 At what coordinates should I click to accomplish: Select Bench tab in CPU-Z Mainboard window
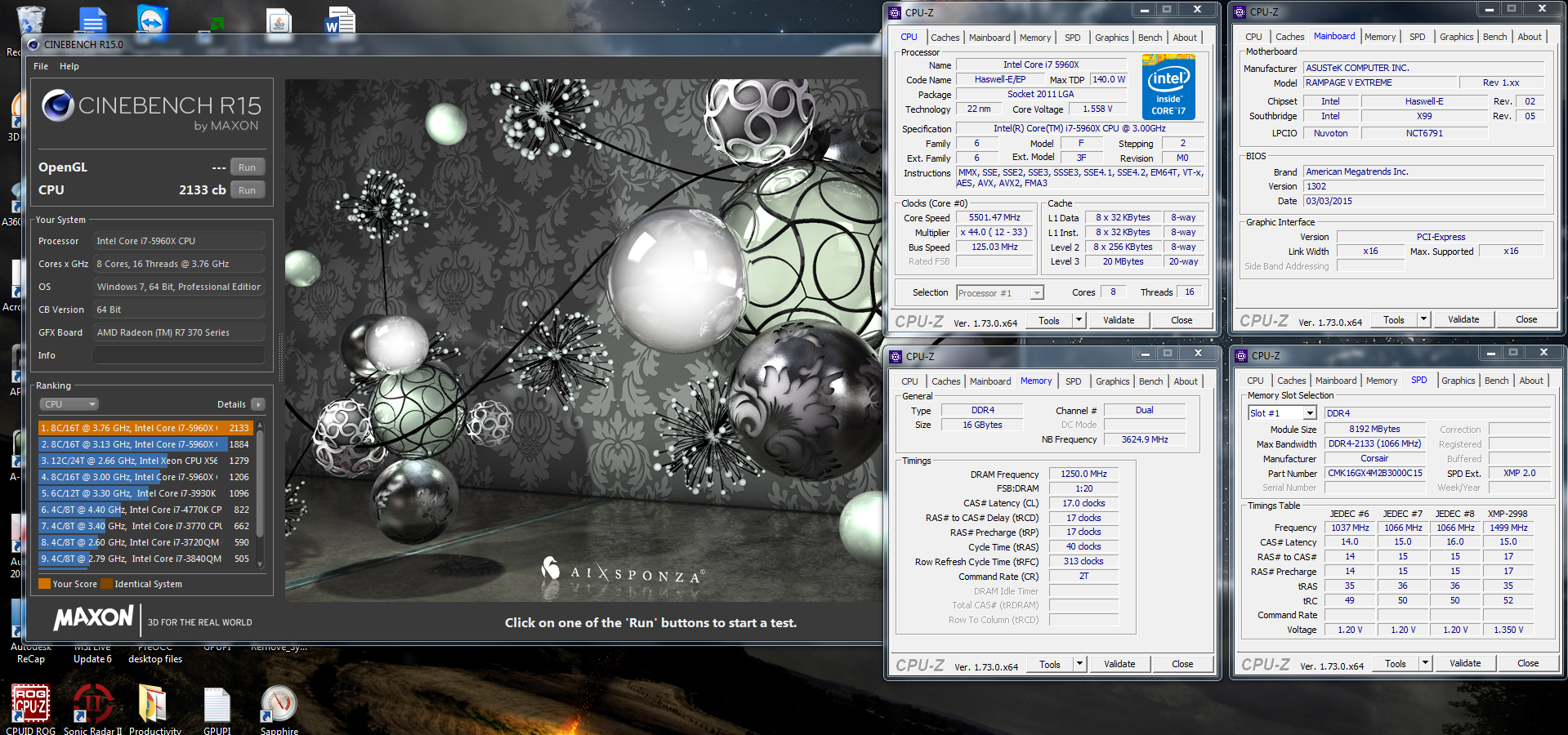pyautogui.click(x=1495, y=37)
